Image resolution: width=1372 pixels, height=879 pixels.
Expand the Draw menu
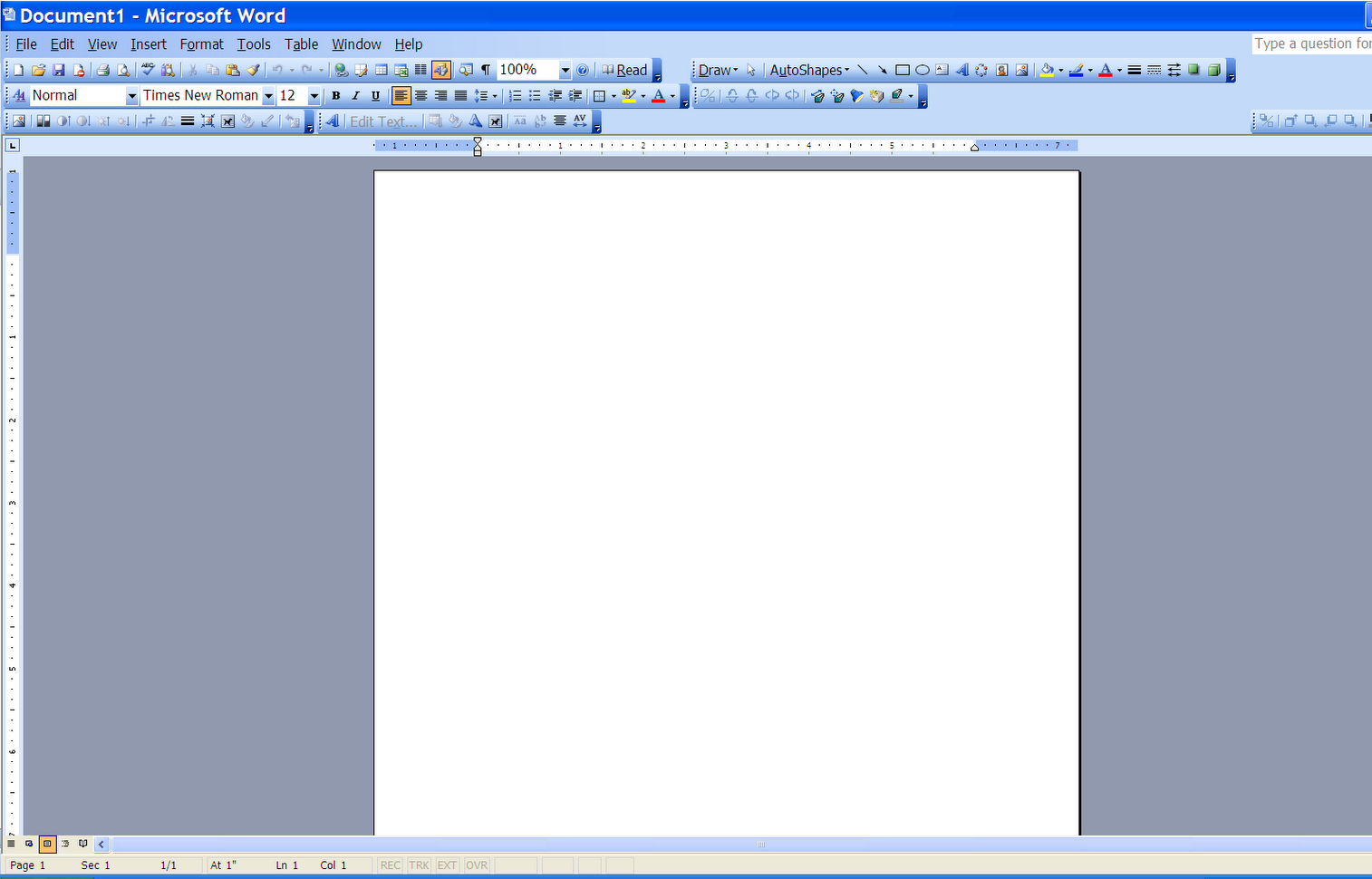[718, 70]
